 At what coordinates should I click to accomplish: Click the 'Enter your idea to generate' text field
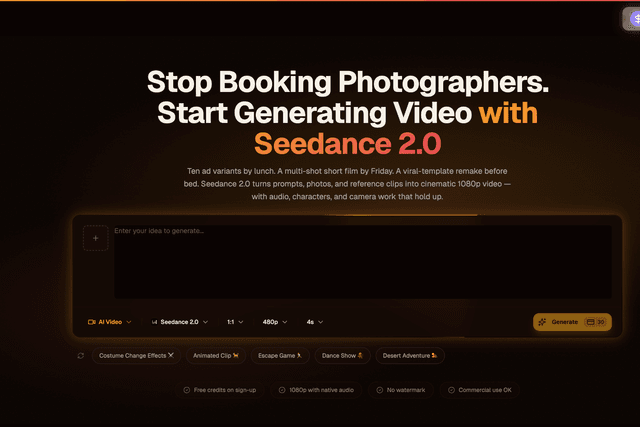[362, 262]
